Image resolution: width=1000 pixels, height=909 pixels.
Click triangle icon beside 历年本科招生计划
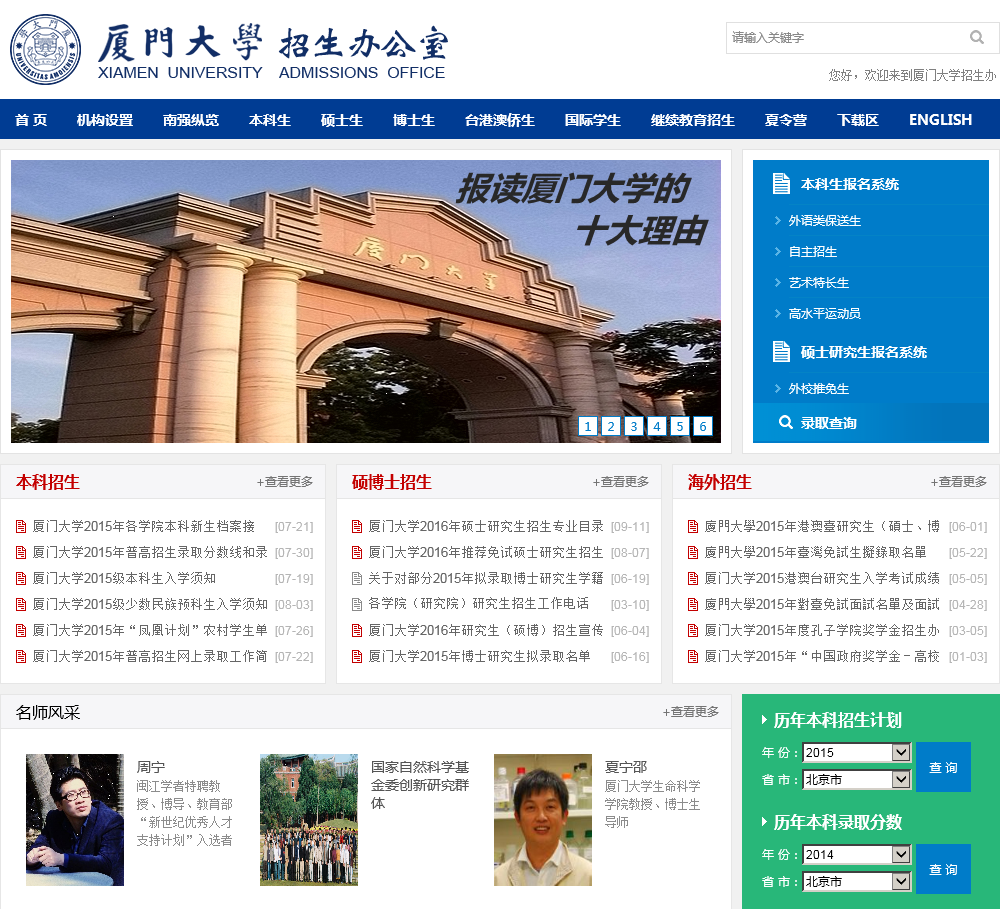tap(764, 720)
